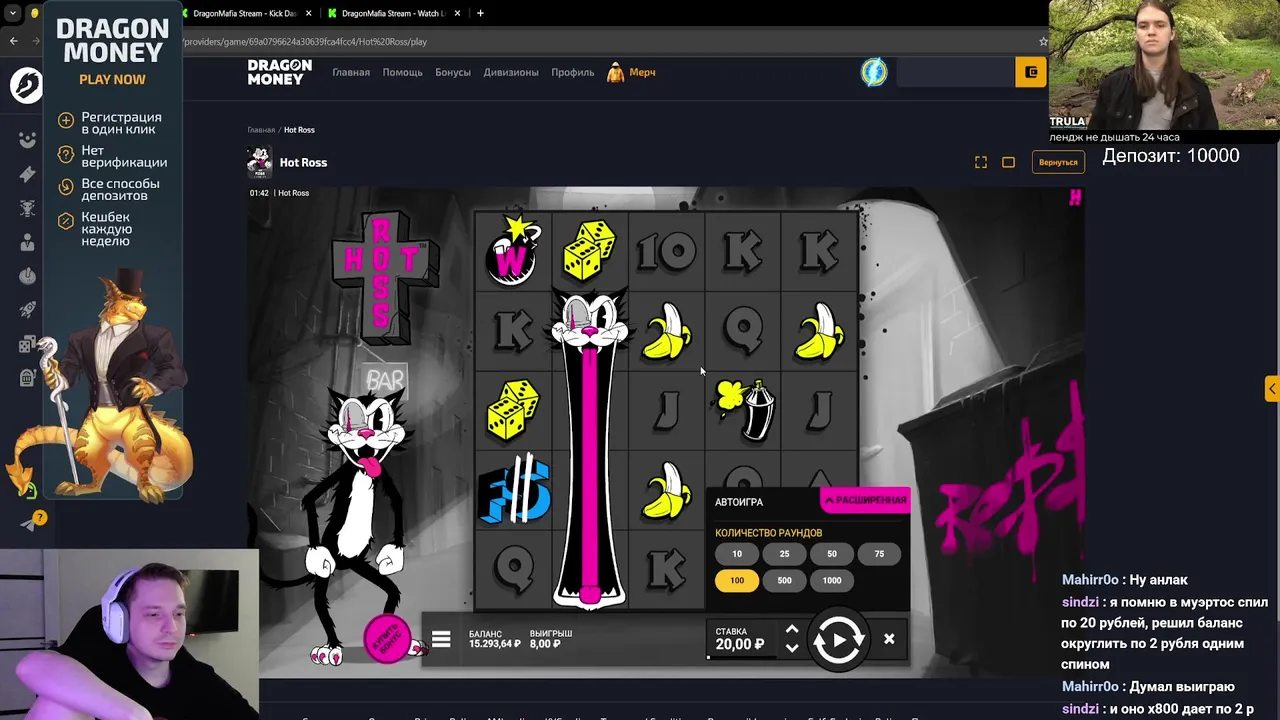
Task: Click the lightning bolt coin icon
Action: coord(874,72)
